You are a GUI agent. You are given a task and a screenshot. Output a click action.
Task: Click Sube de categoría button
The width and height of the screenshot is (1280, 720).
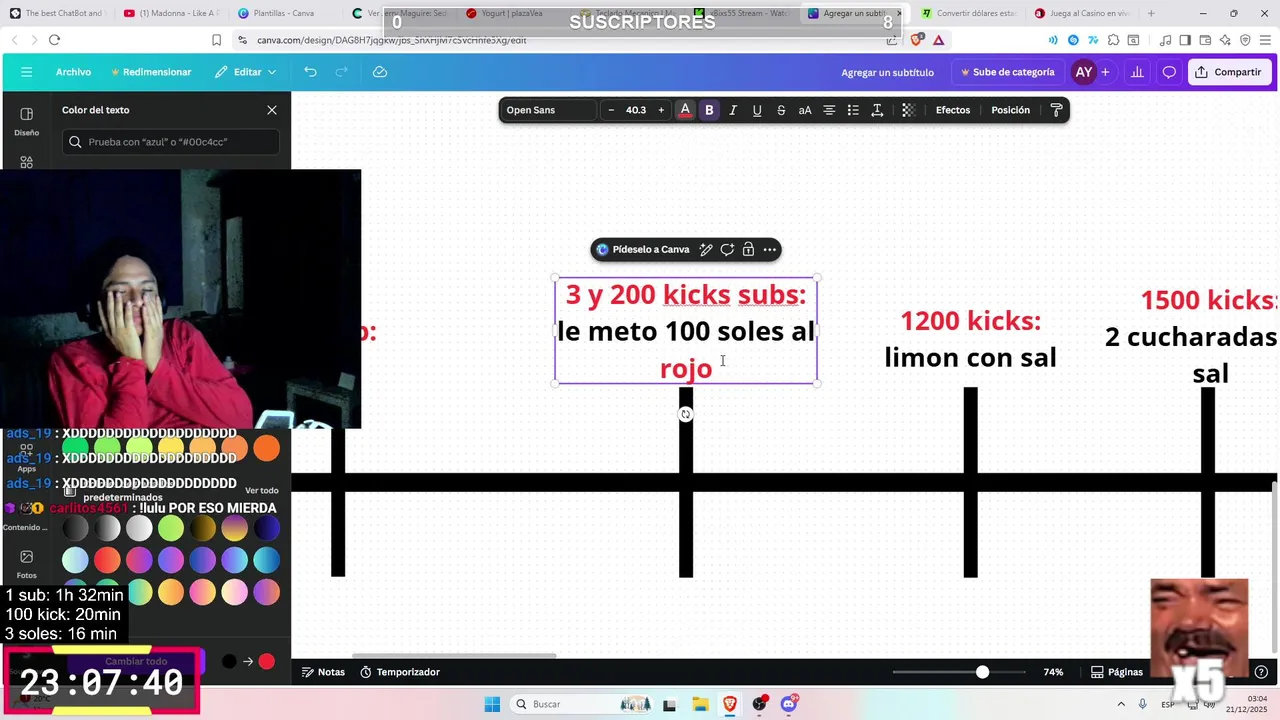(1007, 72)
